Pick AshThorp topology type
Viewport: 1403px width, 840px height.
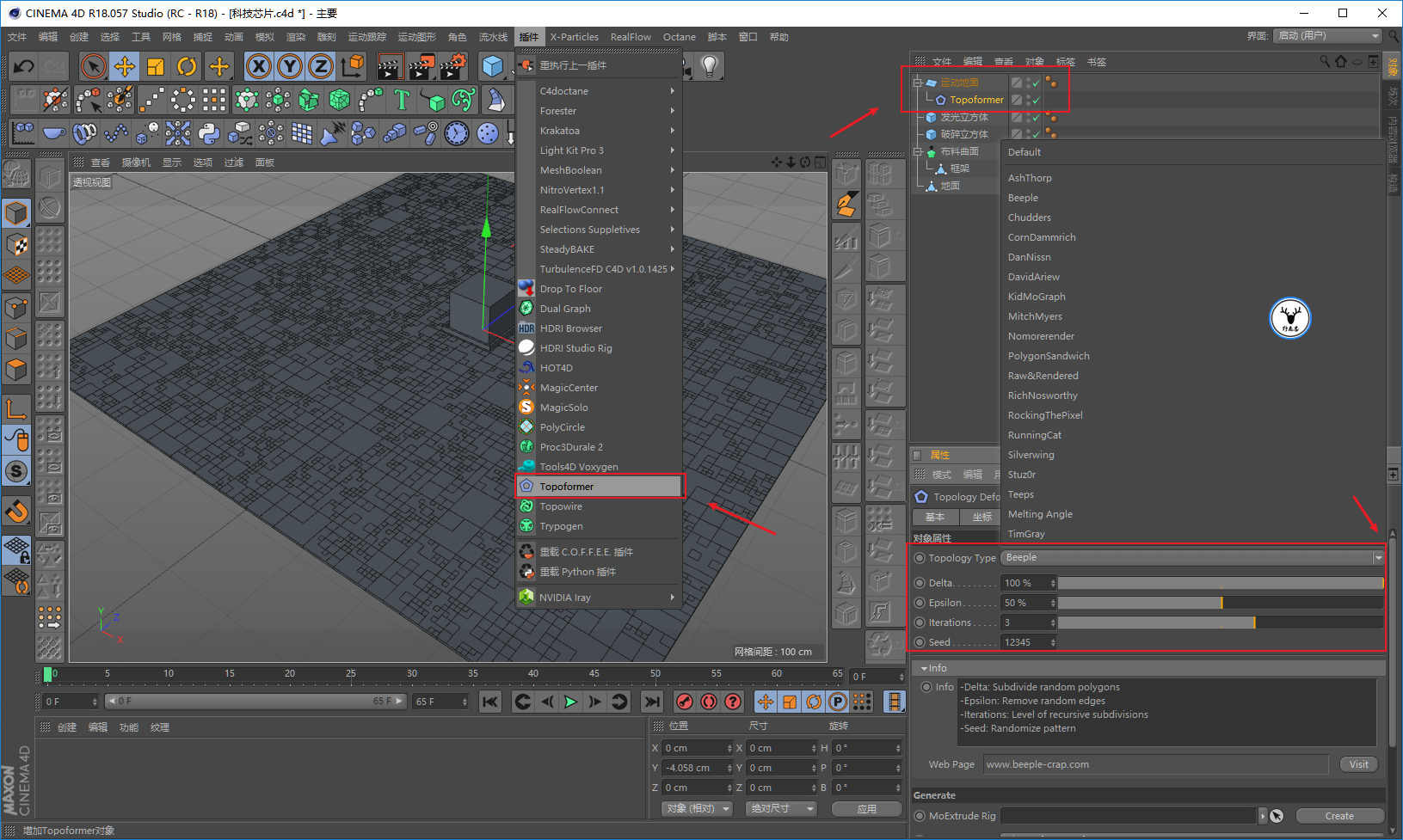pos(1030,178)
